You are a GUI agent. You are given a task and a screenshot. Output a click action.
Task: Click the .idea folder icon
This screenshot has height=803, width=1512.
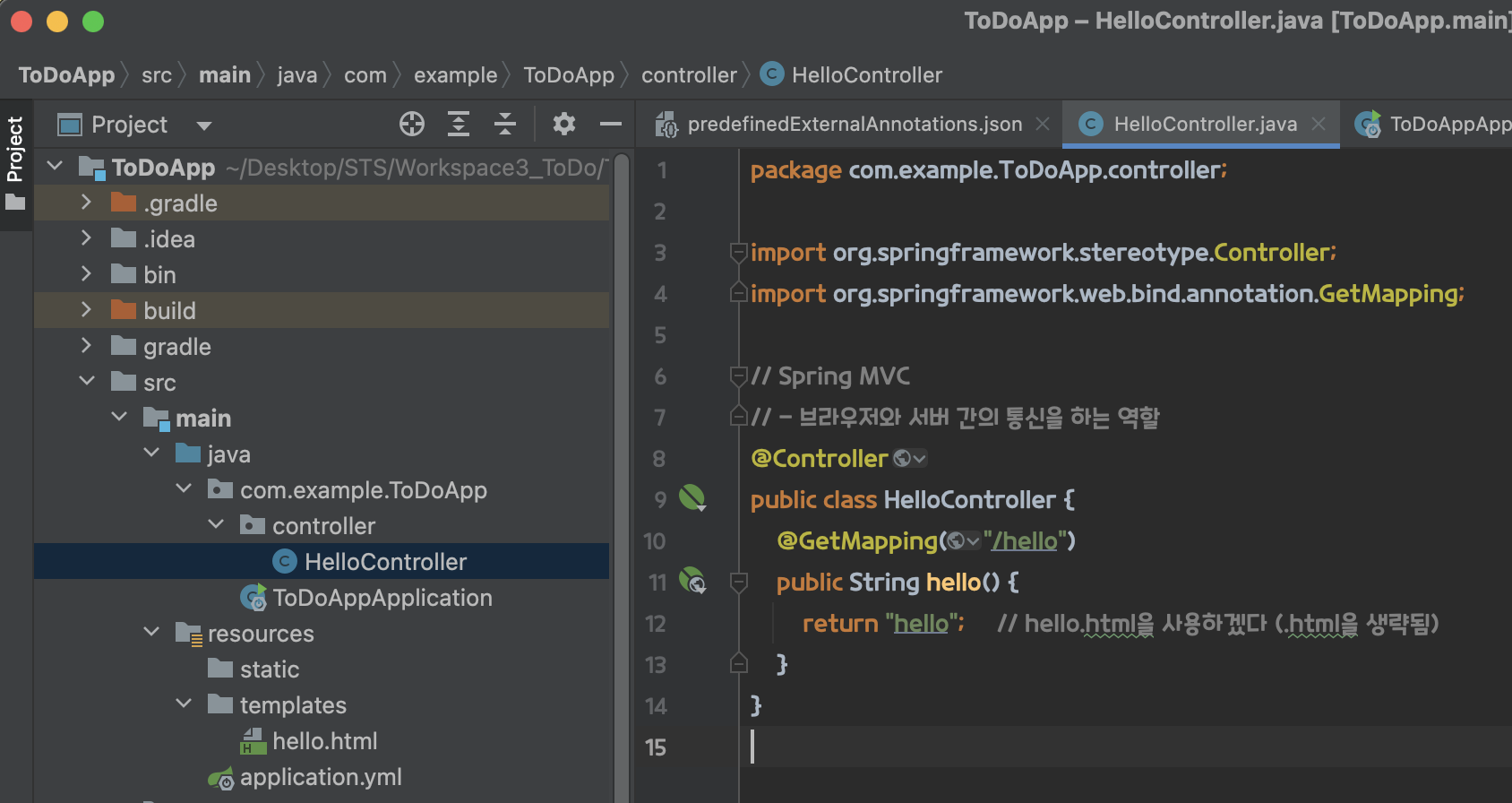pos(124,237)
